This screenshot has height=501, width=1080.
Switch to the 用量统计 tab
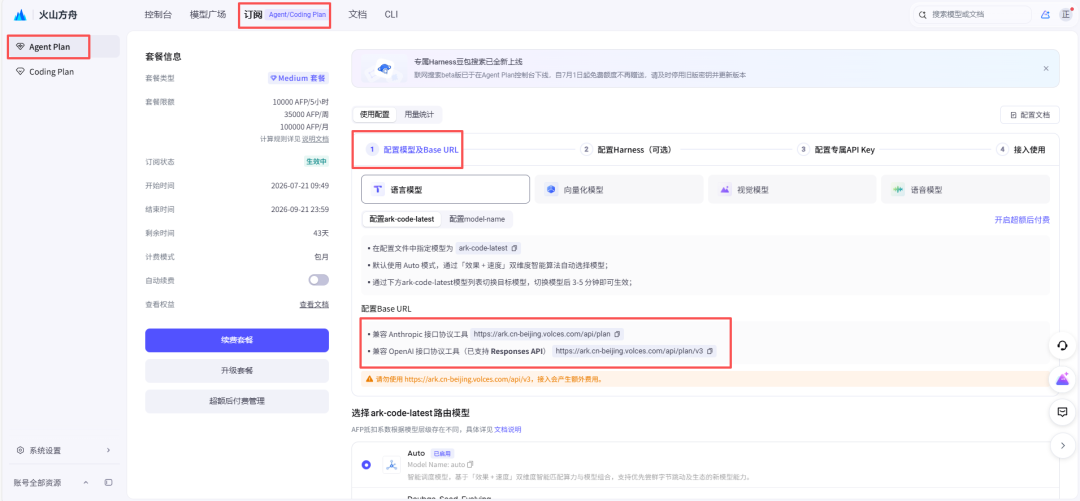(x=419, y=114)
